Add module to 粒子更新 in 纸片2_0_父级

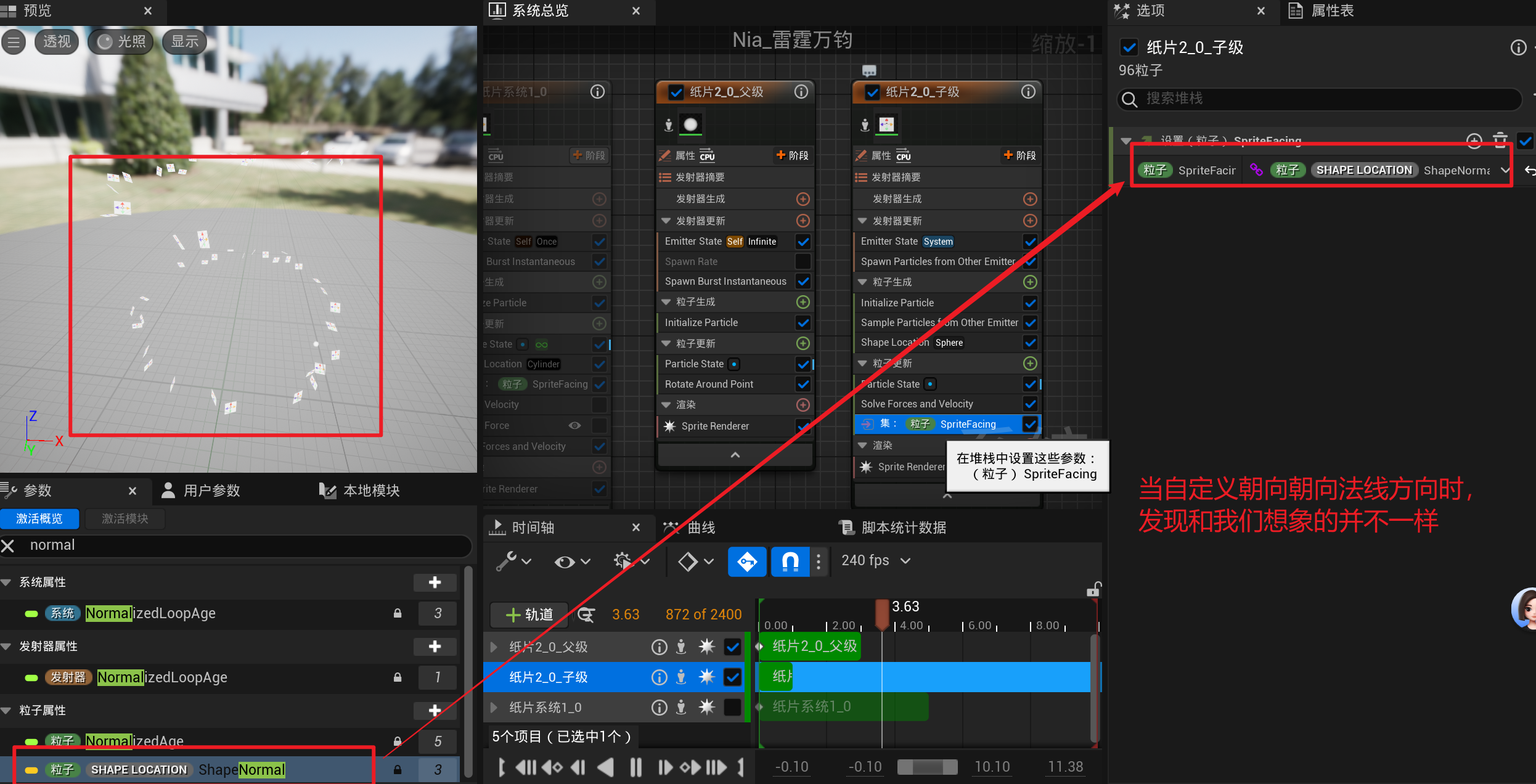pyautogui.click(x=803, y=343)
